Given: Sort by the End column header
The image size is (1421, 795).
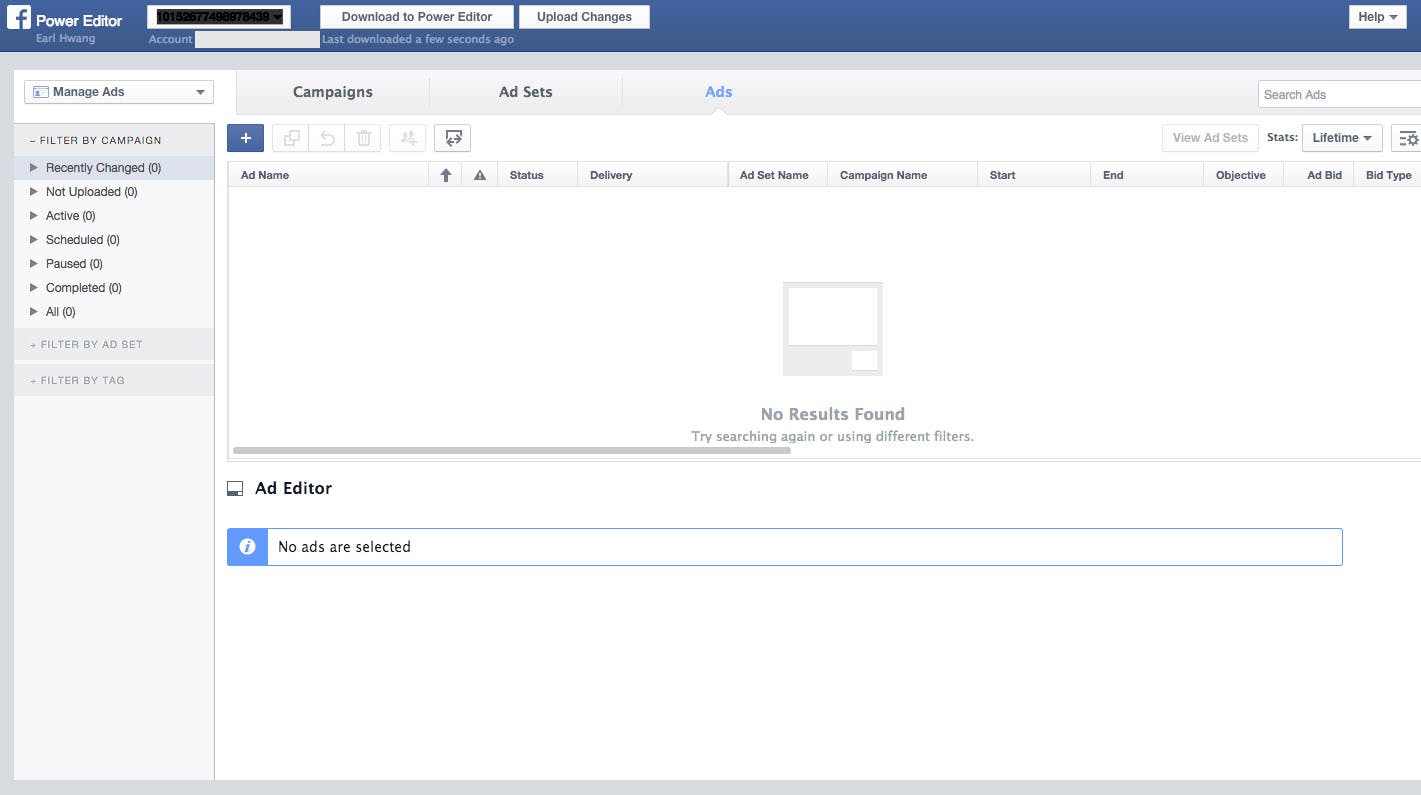Looking at the screenshot, I should [x=1147, y=175].
